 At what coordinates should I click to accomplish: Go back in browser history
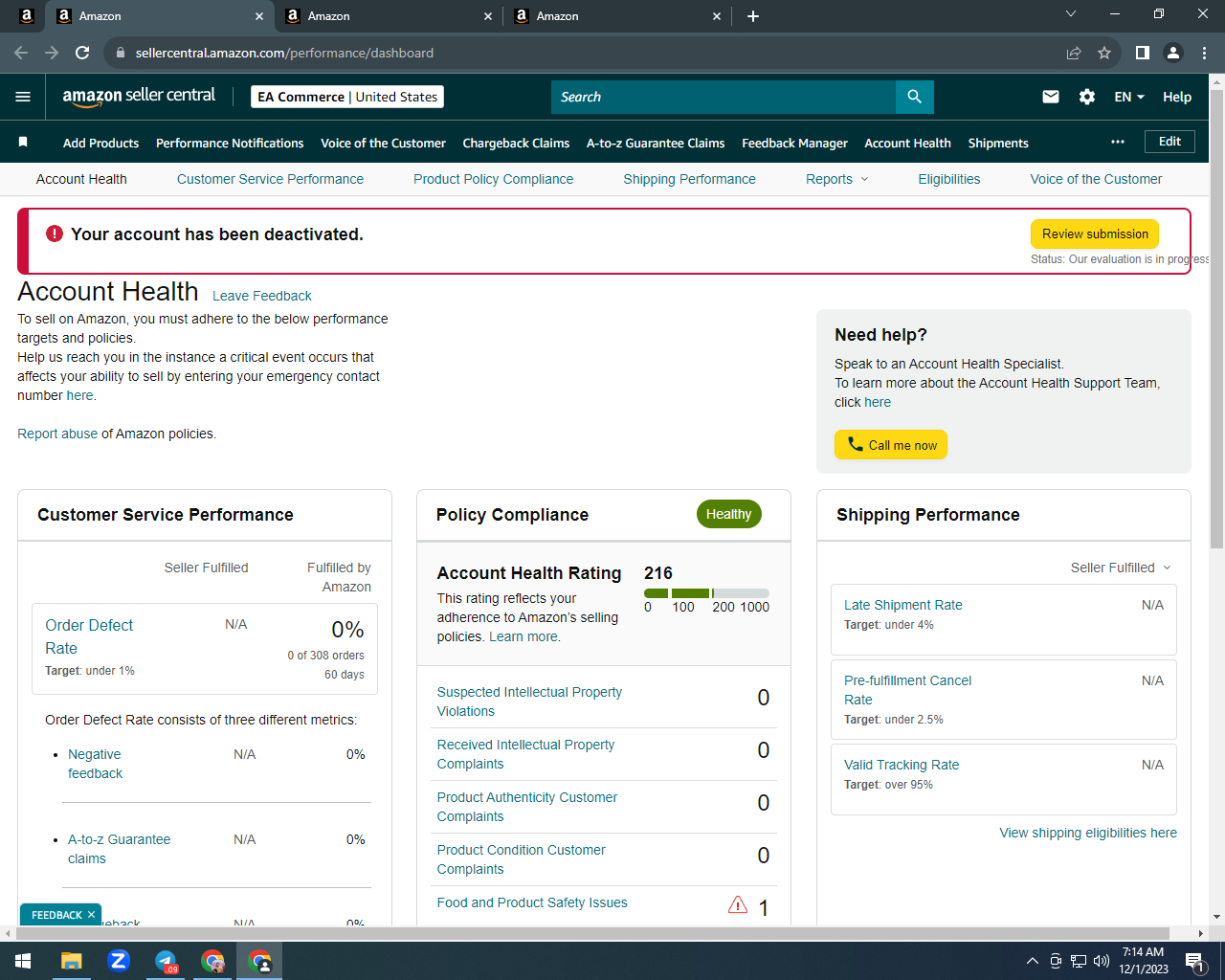coord(21,53)
